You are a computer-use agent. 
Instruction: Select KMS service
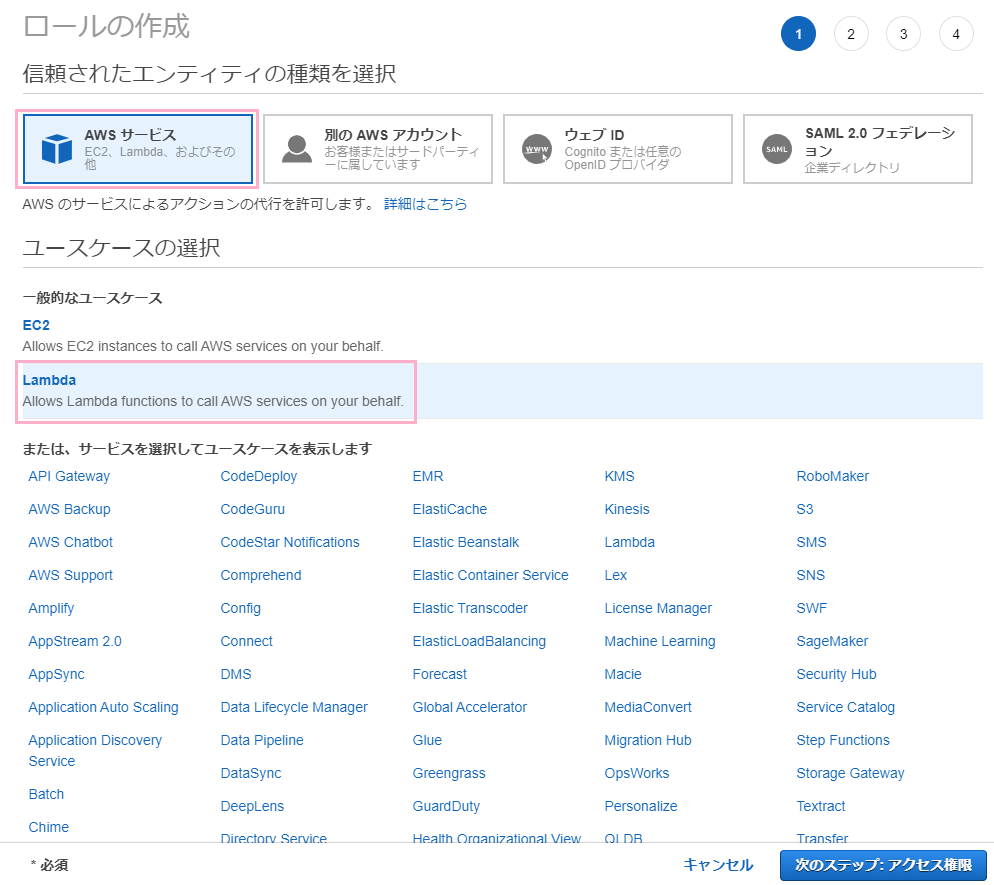tap(619, 476)
